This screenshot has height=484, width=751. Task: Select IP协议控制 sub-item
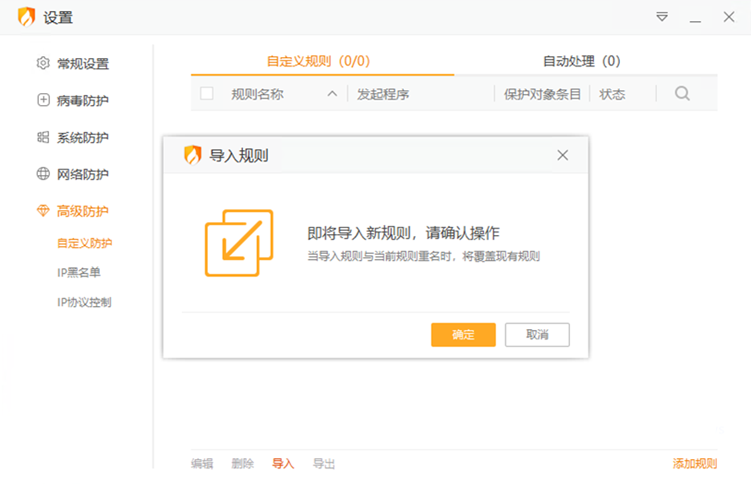[x=84, y=302]
